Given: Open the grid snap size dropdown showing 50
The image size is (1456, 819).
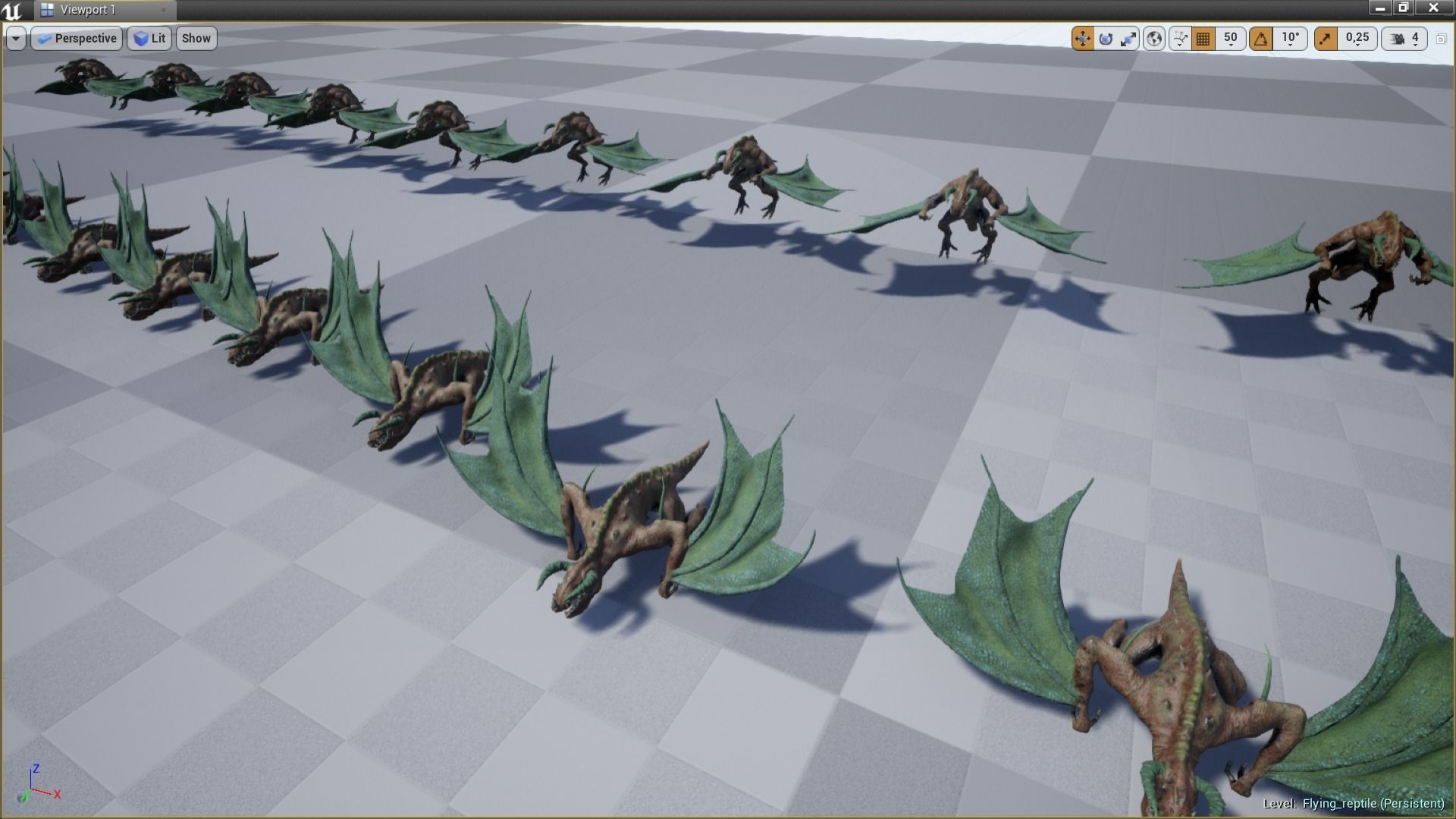Looking at the screenshot, I should (1231, 39).
